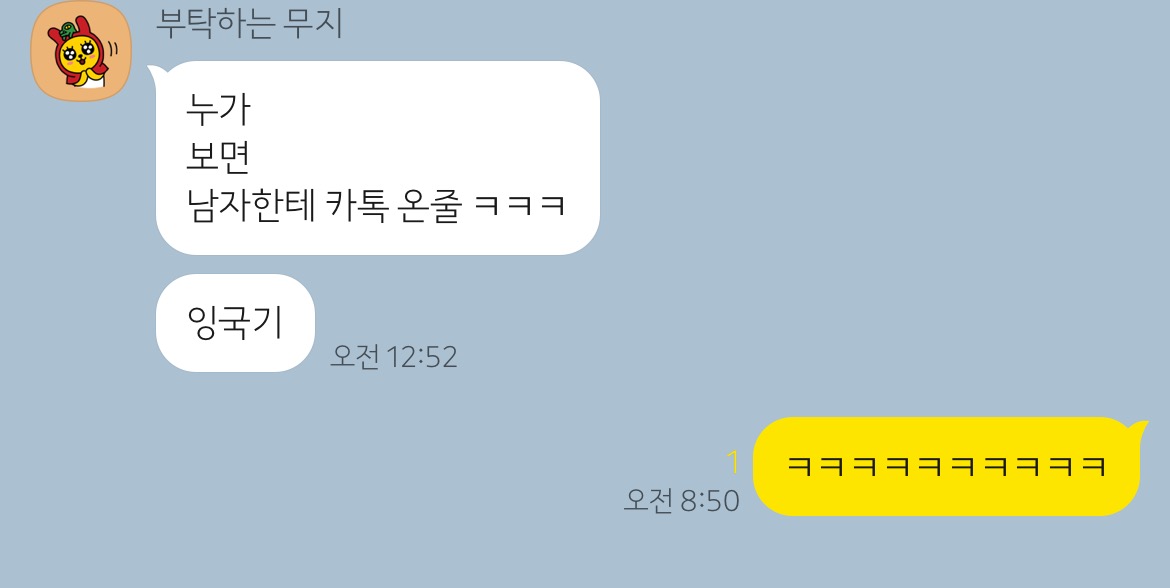Click the last ㅋ in the yellow bubble
Viewport: 1170px width, 588px height.
coord(1093,466)
